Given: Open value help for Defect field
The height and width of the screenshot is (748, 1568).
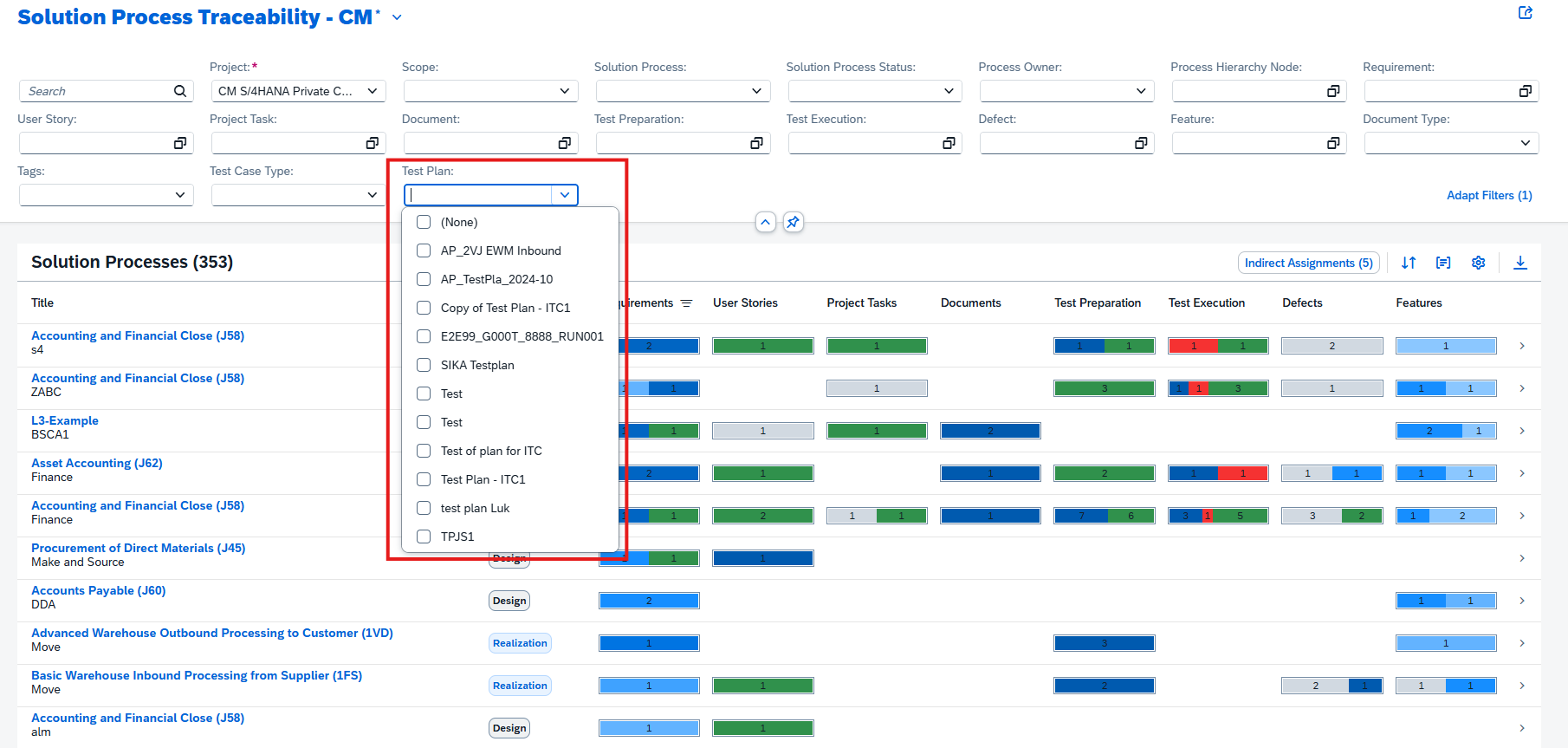Looking at the screenshot, I should pyautogui.click(x=1141, y=143).
